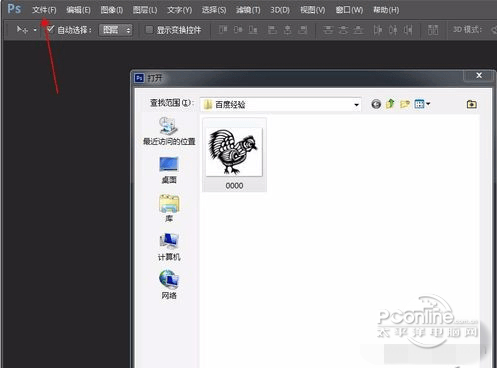Open the 库 libraries location
The height and width of the screenshot is (368, 497).
169,209
